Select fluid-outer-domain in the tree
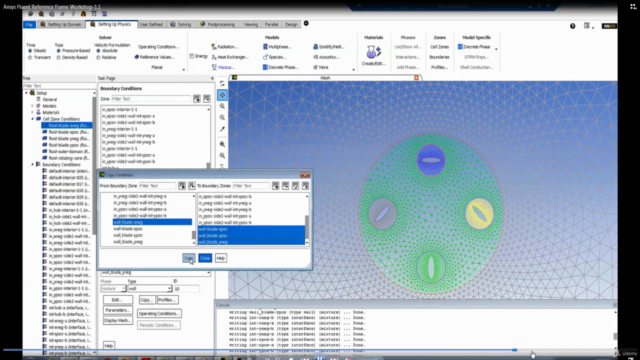The width and height of the screenshot is (640, 360). 68,151
